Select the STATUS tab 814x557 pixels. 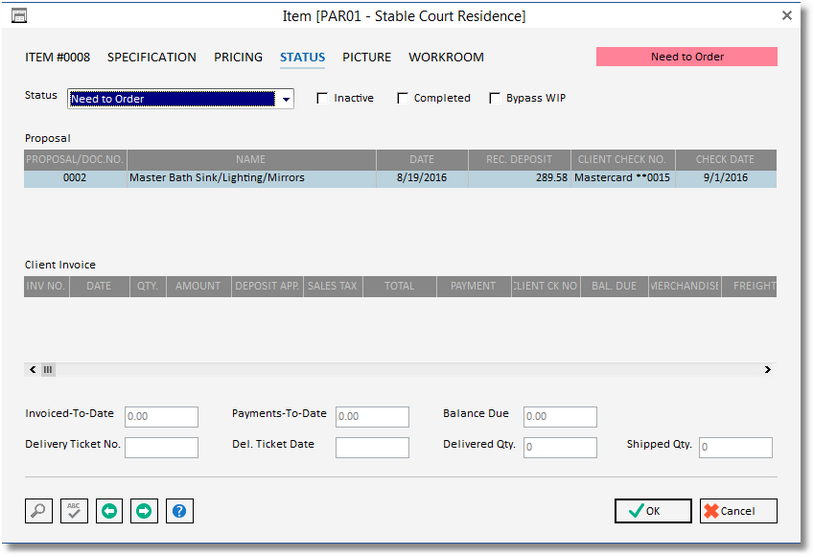pos(303,57)
